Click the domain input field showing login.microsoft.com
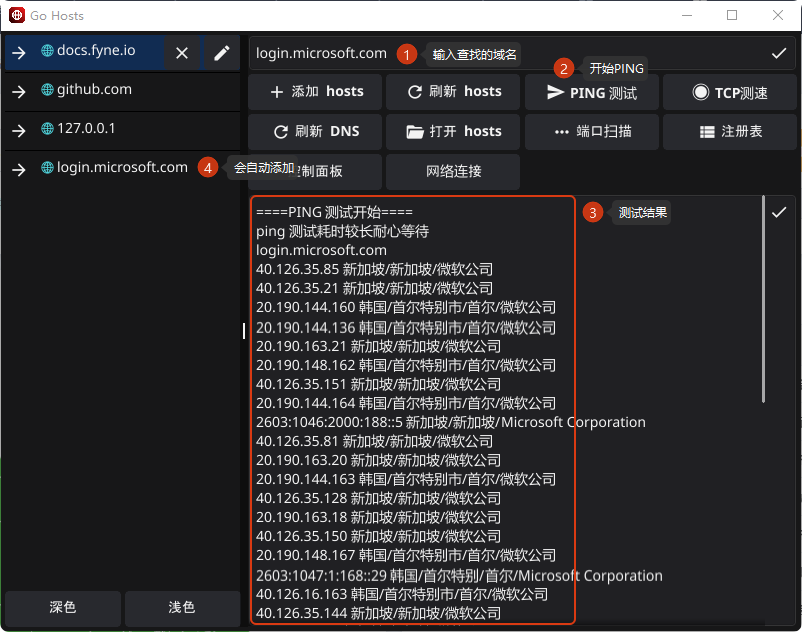Viewport: 802px width, 632px height. pos(320,54)
